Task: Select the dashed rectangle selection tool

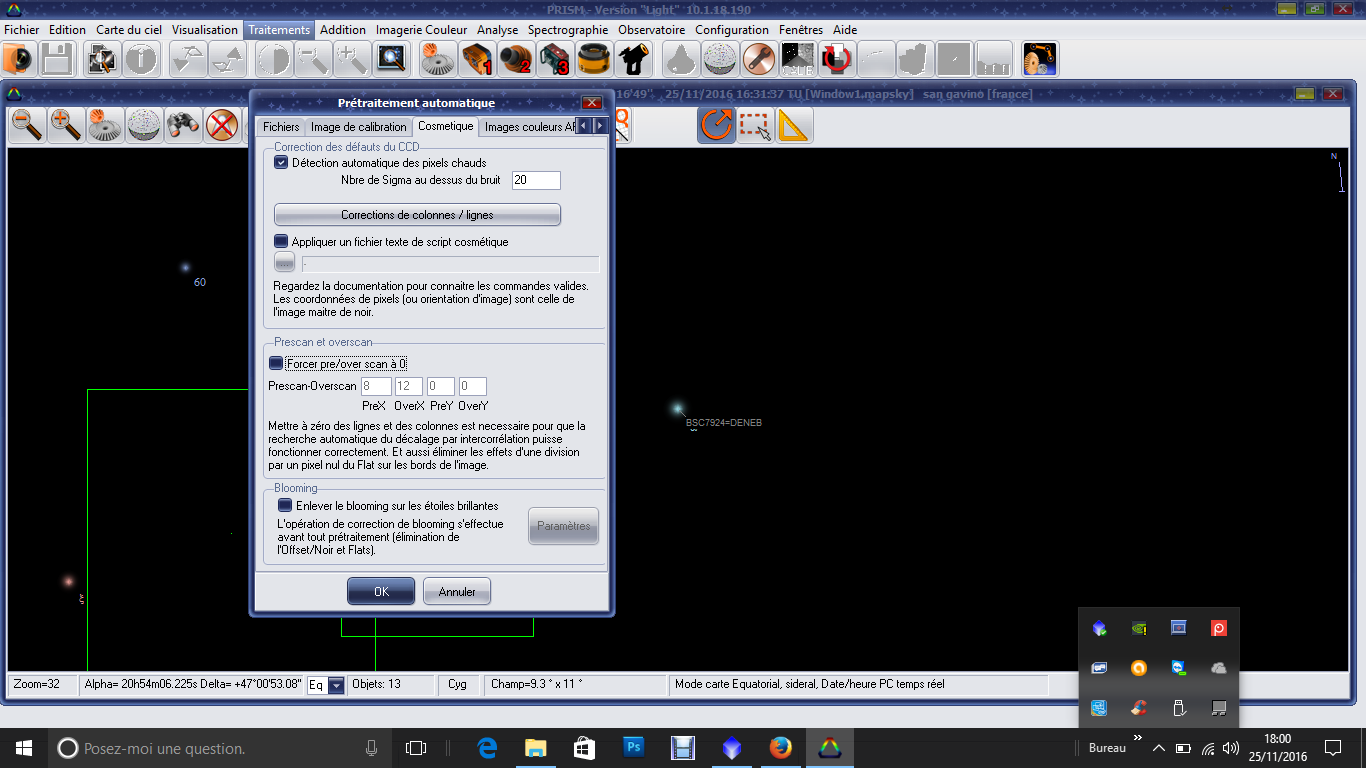Action: 755,125
